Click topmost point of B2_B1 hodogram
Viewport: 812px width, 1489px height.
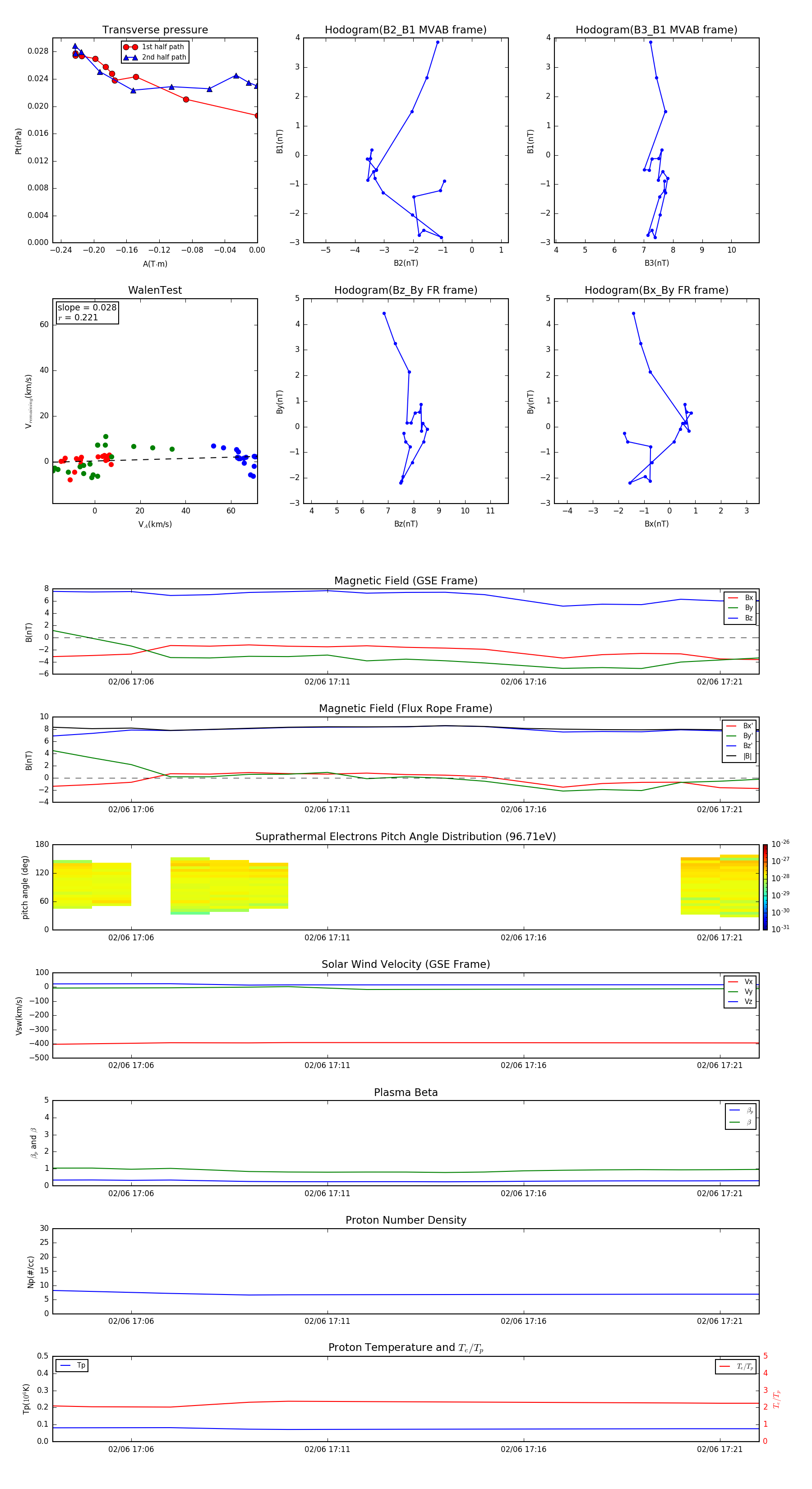[x=438, y=42]
